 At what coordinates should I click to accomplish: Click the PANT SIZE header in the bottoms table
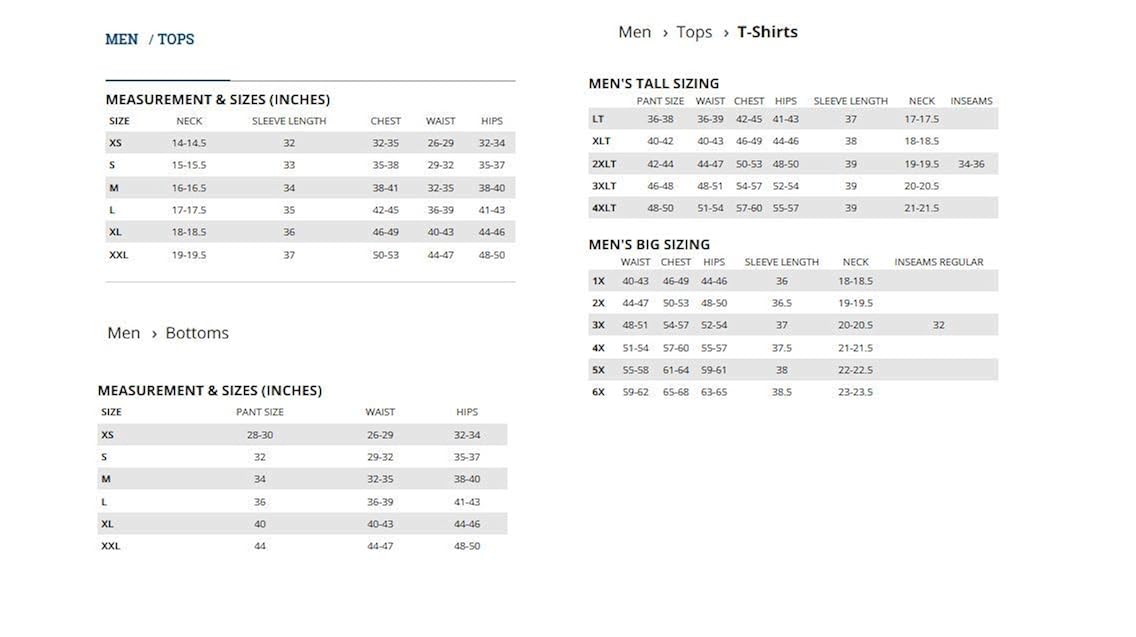(260, 412)
